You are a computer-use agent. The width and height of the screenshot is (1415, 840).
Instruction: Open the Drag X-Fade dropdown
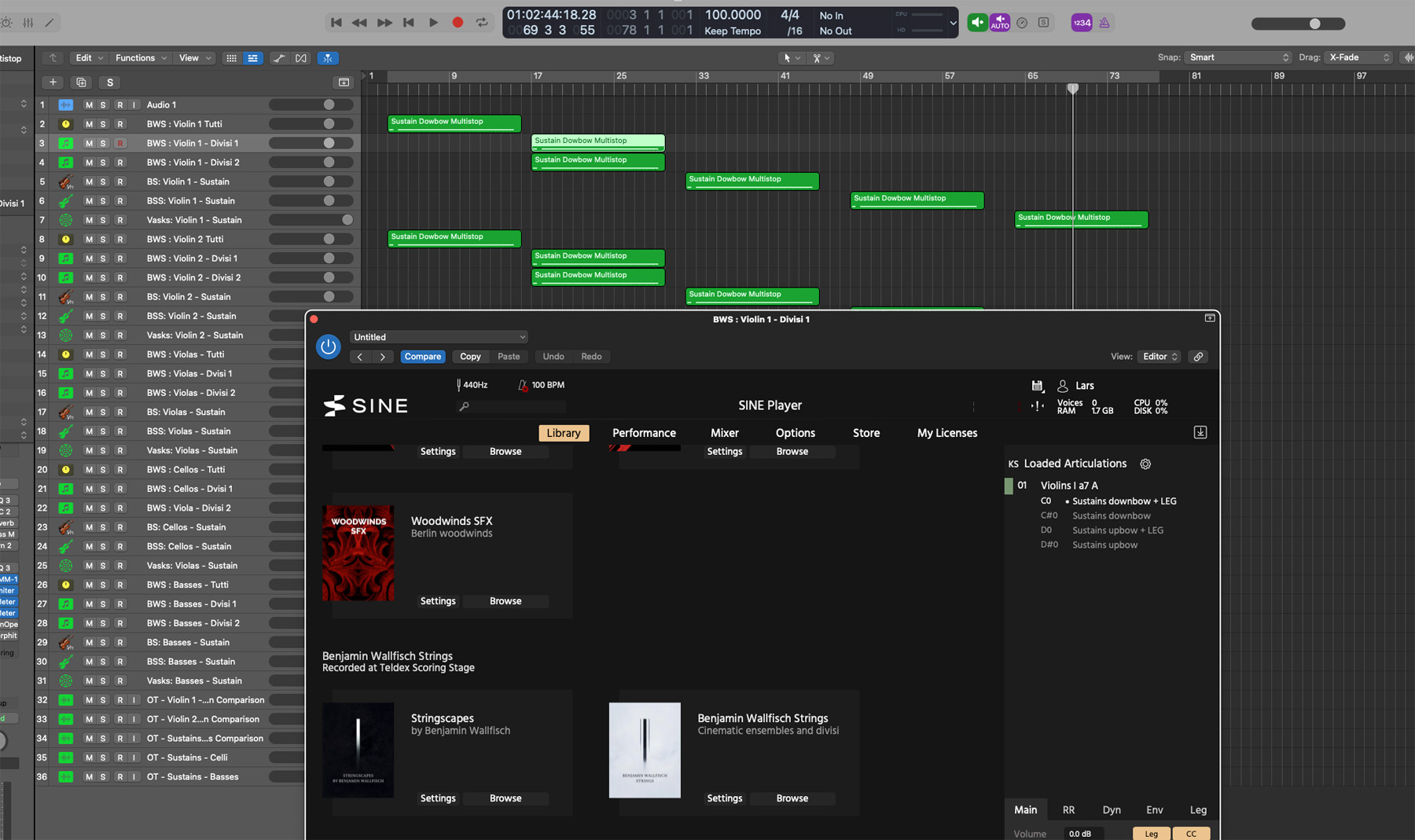pyautogui.click(x=1359, y=57)
